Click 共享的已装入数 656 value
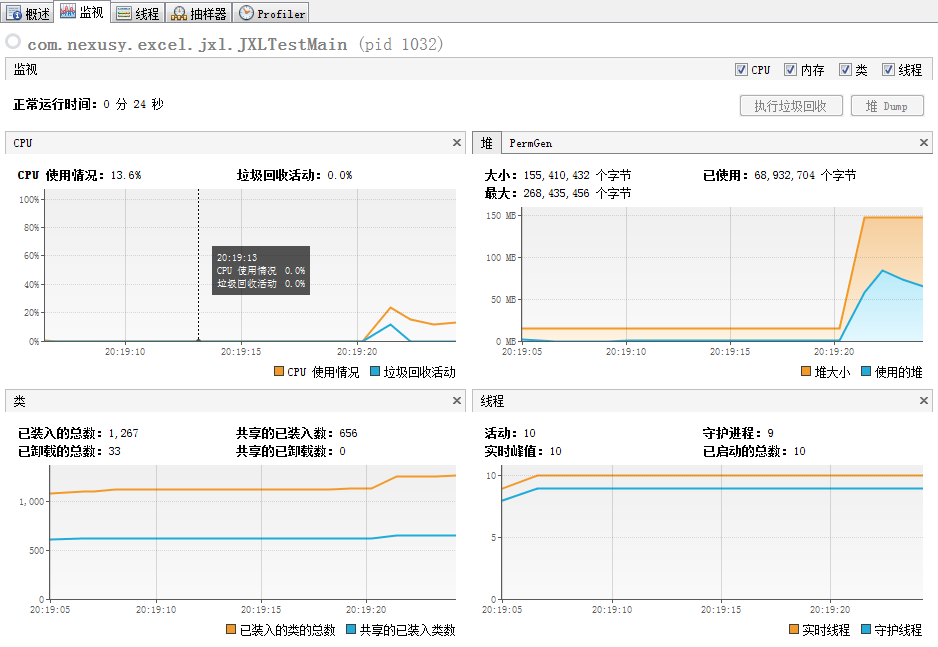The width and height of the screenshot is (938, 647). pos(348,433)
